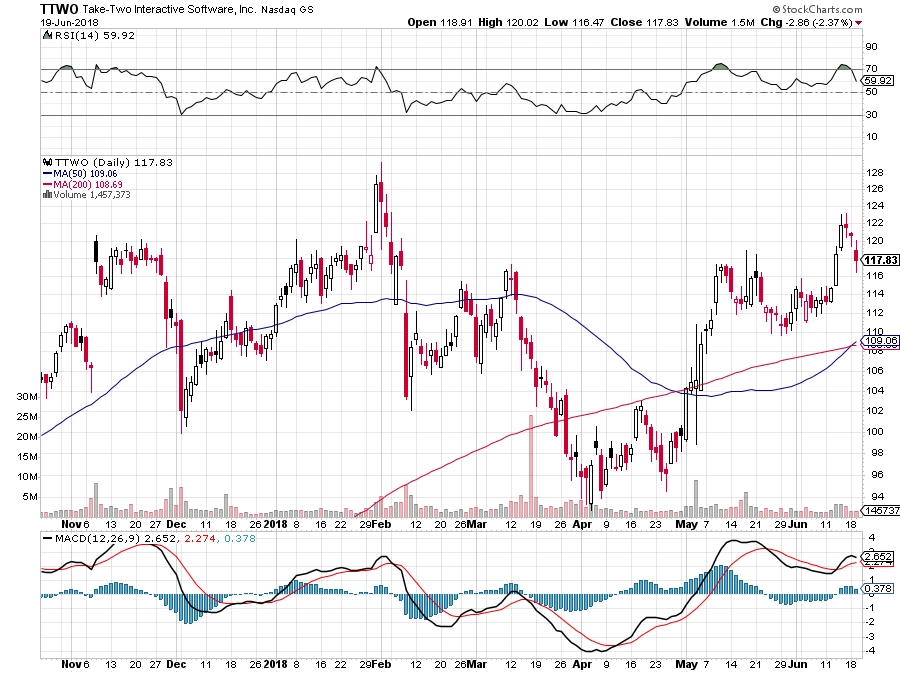The width and height of the screenshot is (900, 673).
Task: Click the Volume 1,457,373 legend label
Action: 92,195
